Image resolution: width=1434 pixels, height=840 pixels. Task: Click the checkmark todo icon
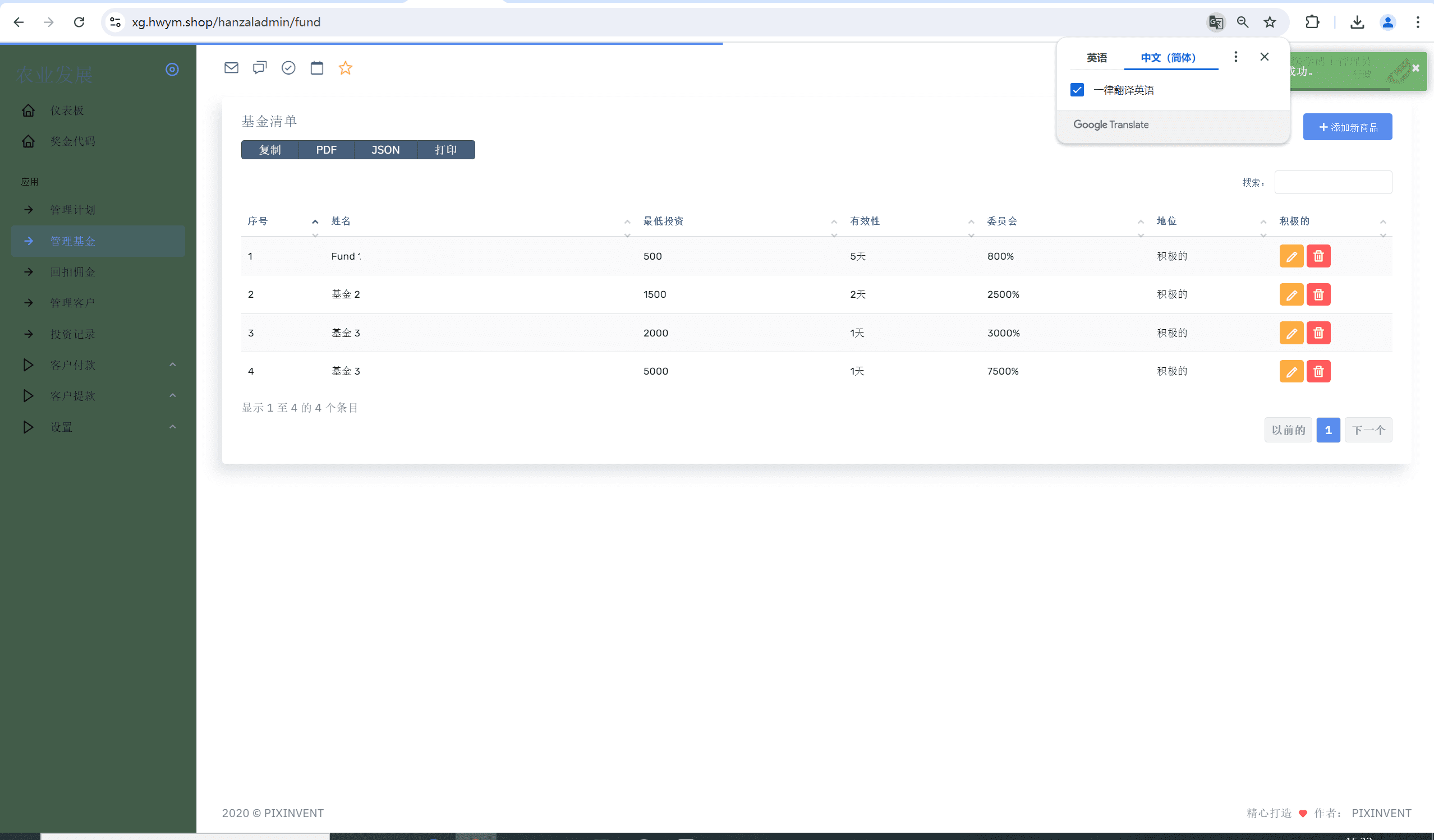point(288,68)
